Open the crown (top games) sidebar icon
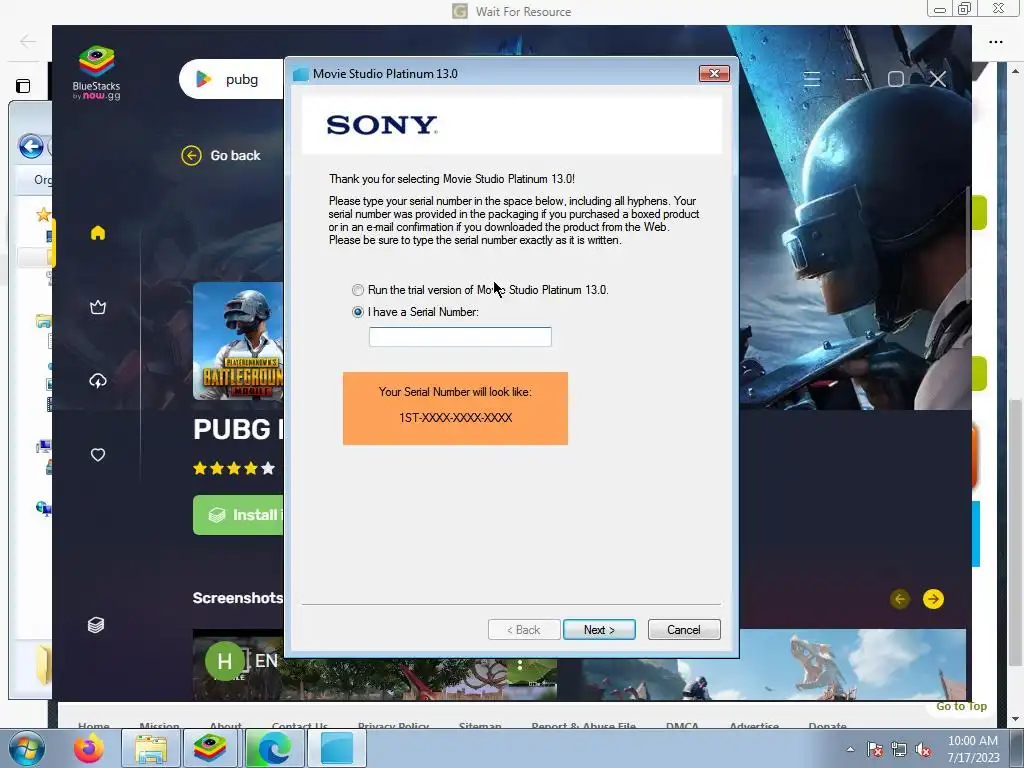 pos(98,307)
